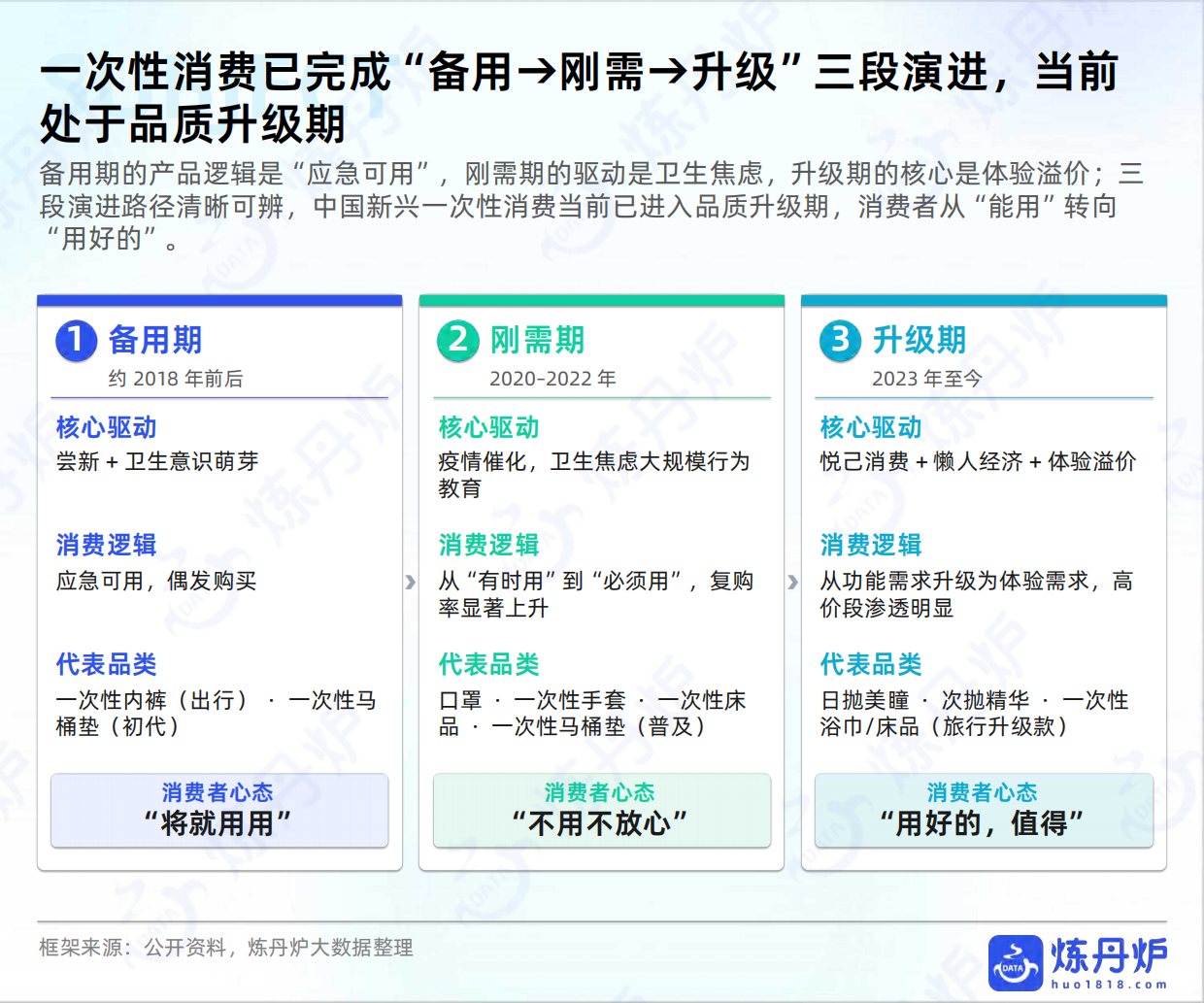Screen dimensions: 1204x1003
Task: Select the 刚需期 heading
Action: click(537, 340)
